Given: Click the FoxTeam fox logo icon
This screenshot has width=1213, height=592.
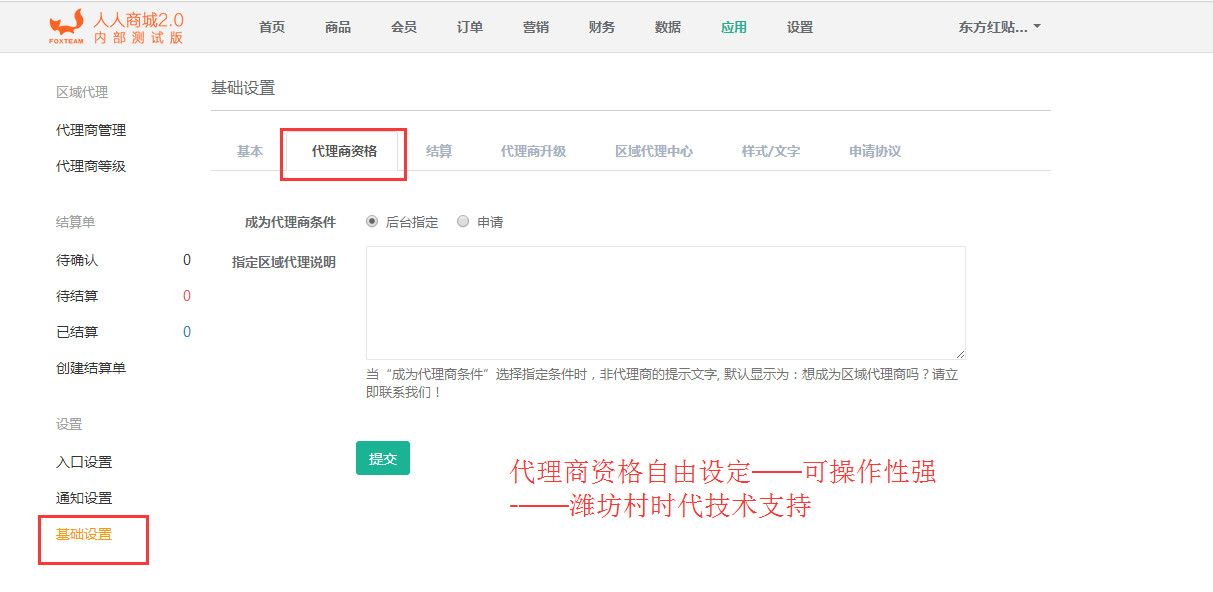Looking at the screenshot, I should click(66, 24).
